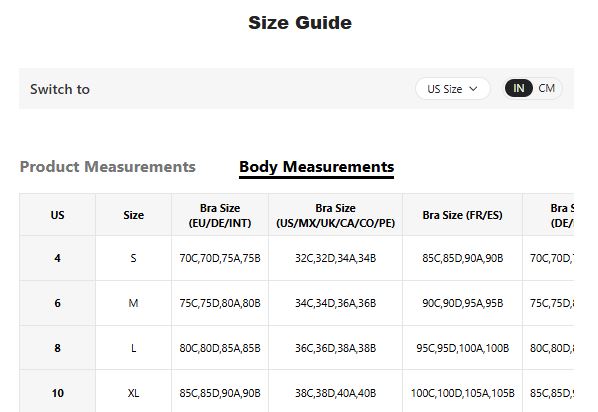Image resolution: width=598 pixels, height=412 pixels.
Task: Select the US size 10 row
Action: (x=297, y=392)
